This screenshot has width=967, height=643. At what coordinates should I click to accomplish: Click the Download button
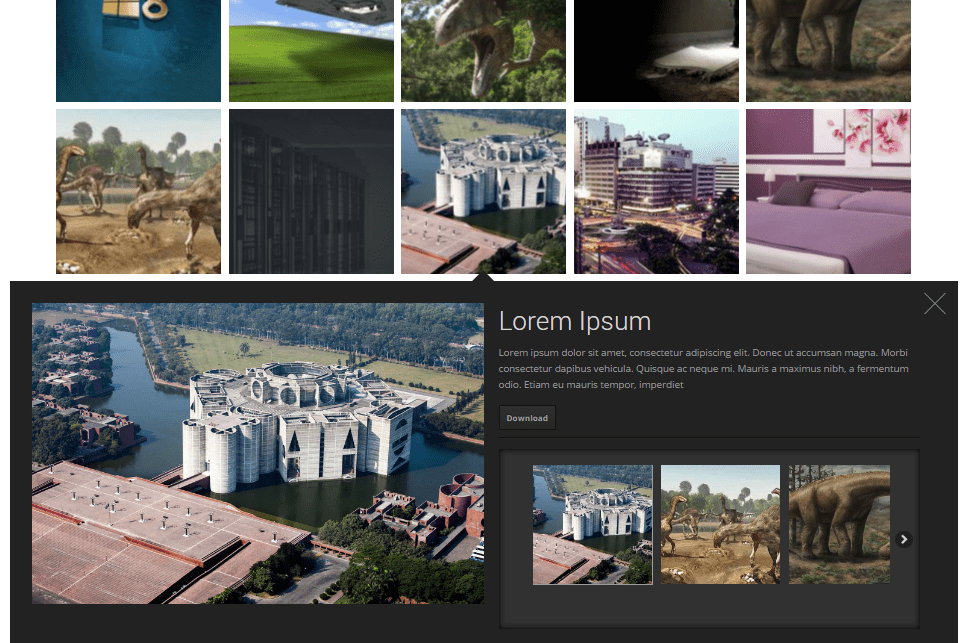point(527,417)
